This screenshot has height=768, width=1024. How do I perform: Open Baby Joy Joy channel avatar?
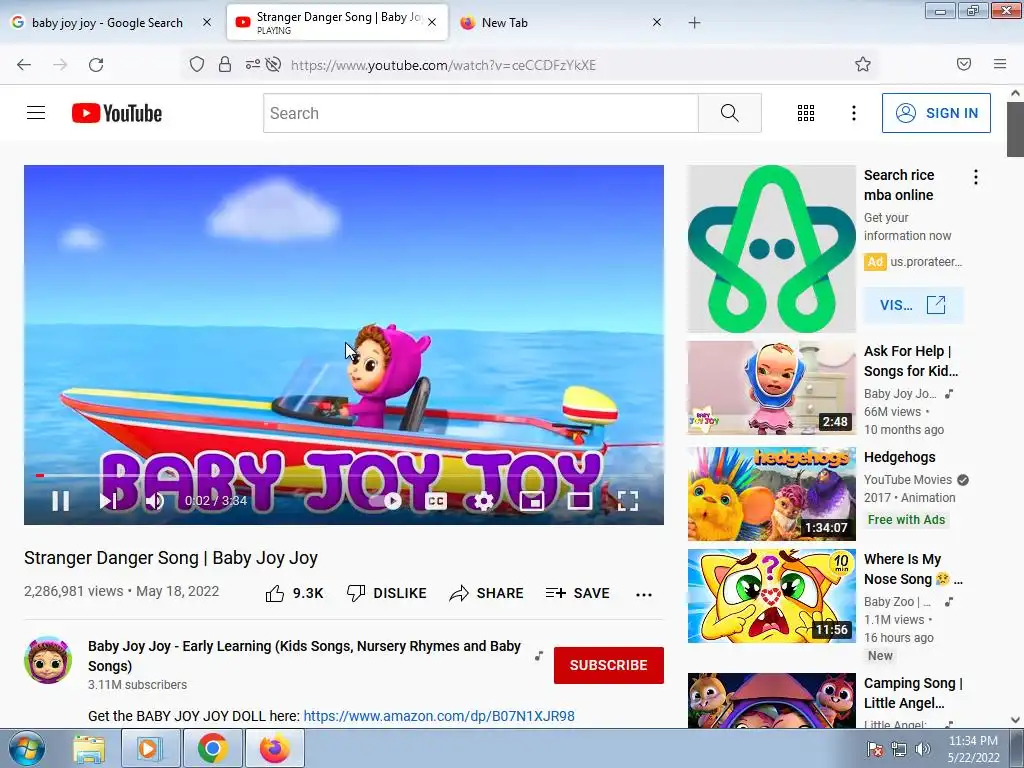point(48,660)
